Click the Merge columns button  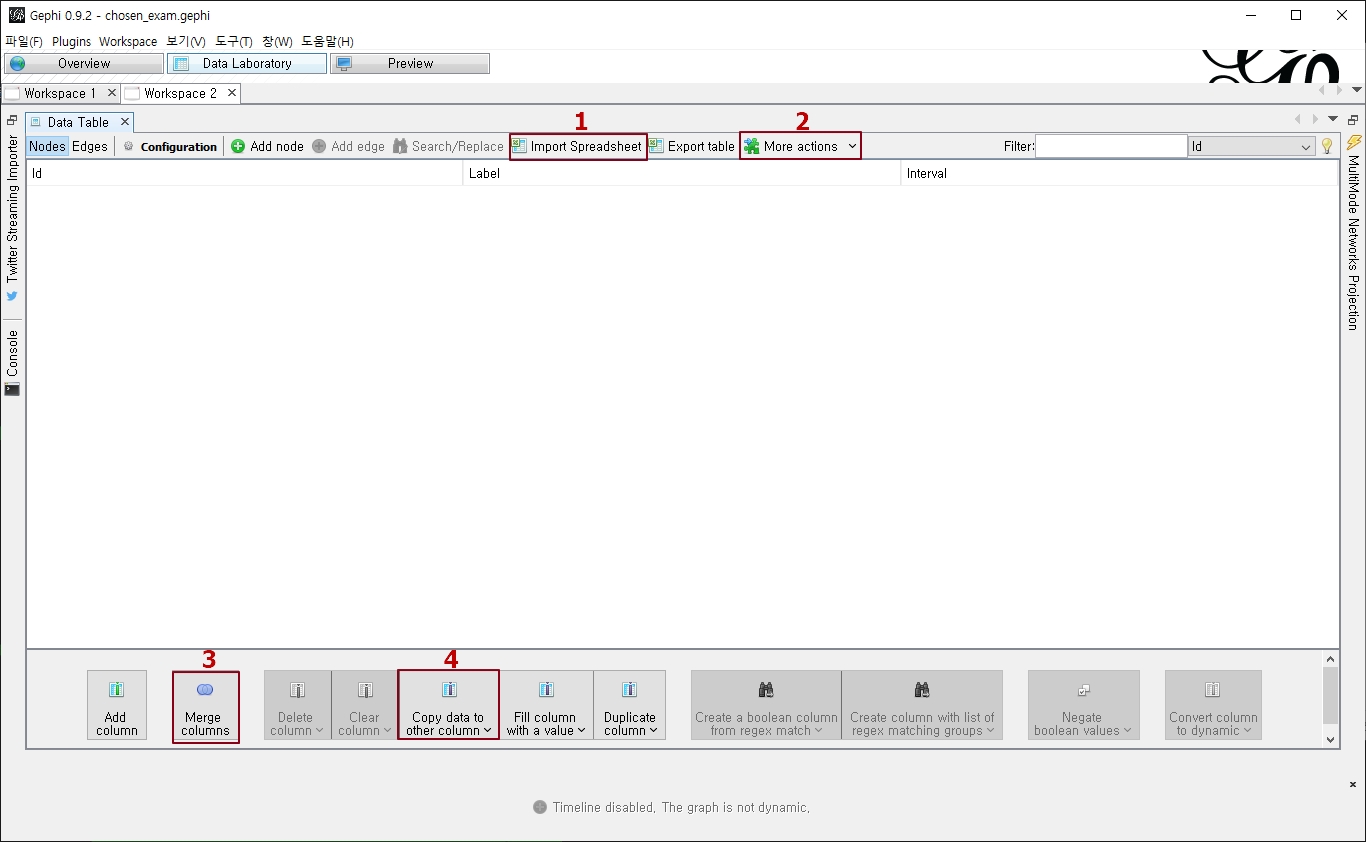click(x=205, y=705)
